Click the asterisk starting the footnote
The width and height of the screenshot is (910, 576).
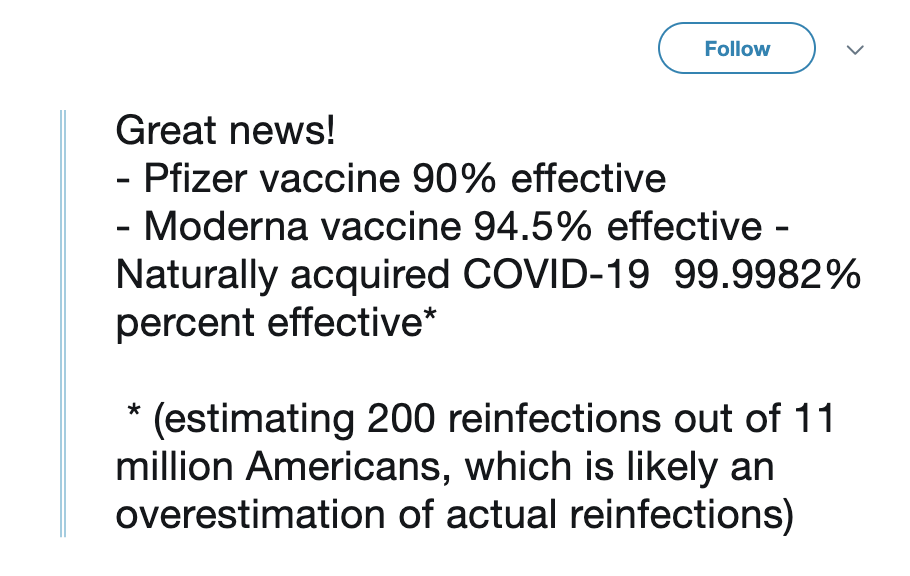click(x=134, y=420)
